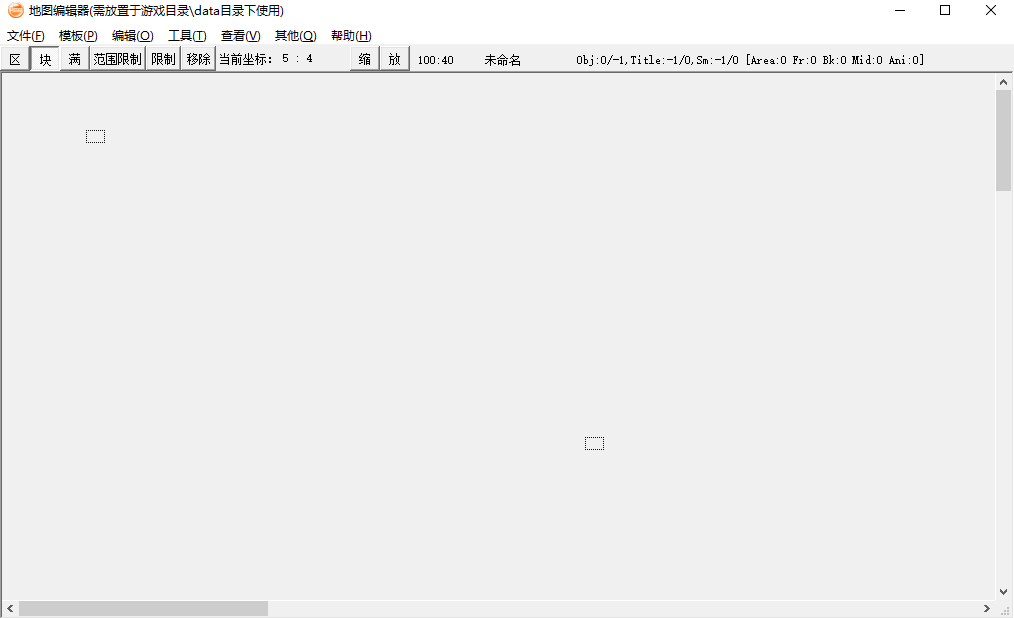
Task: Click the upper-left dotted tile on the map
Action: coord(96,136)
